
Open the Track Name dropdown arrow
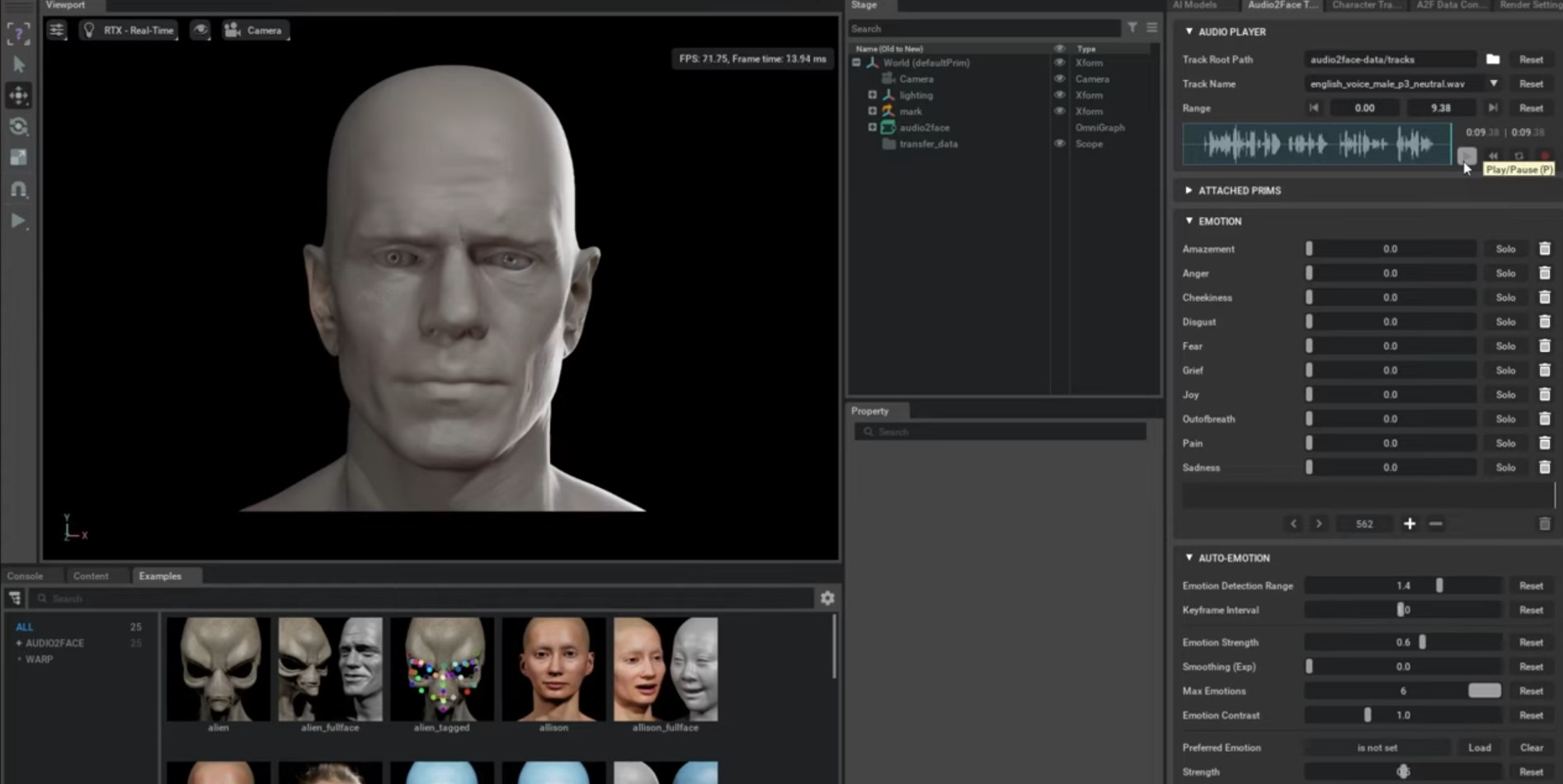(1494, 83)
